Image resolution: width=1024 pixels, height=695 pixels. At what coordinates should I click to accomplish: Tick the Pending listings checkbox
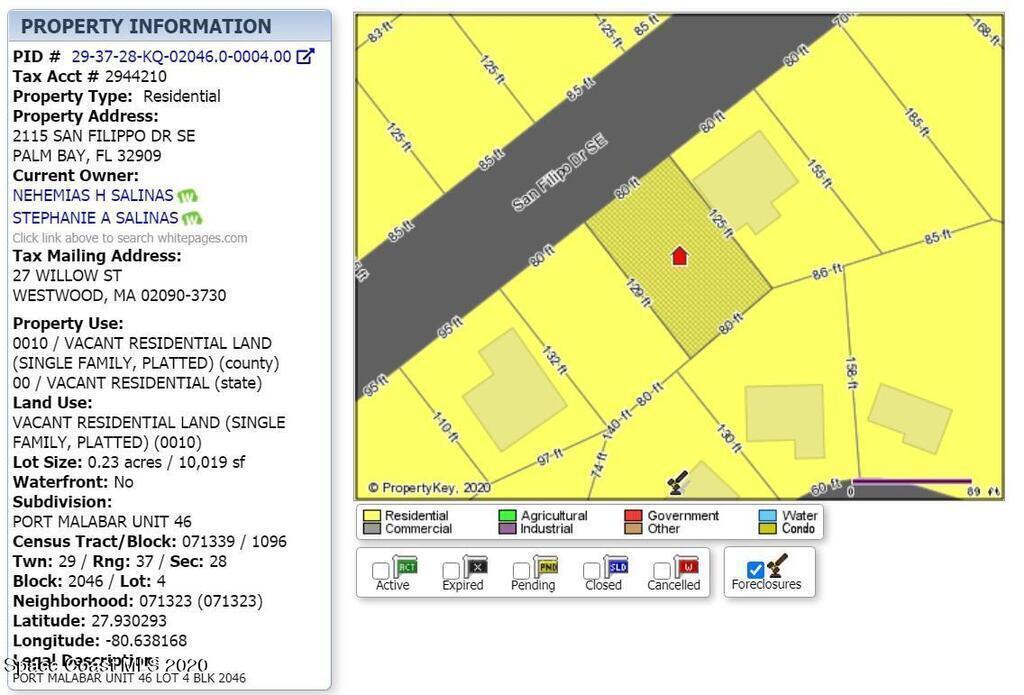point(521,570)
